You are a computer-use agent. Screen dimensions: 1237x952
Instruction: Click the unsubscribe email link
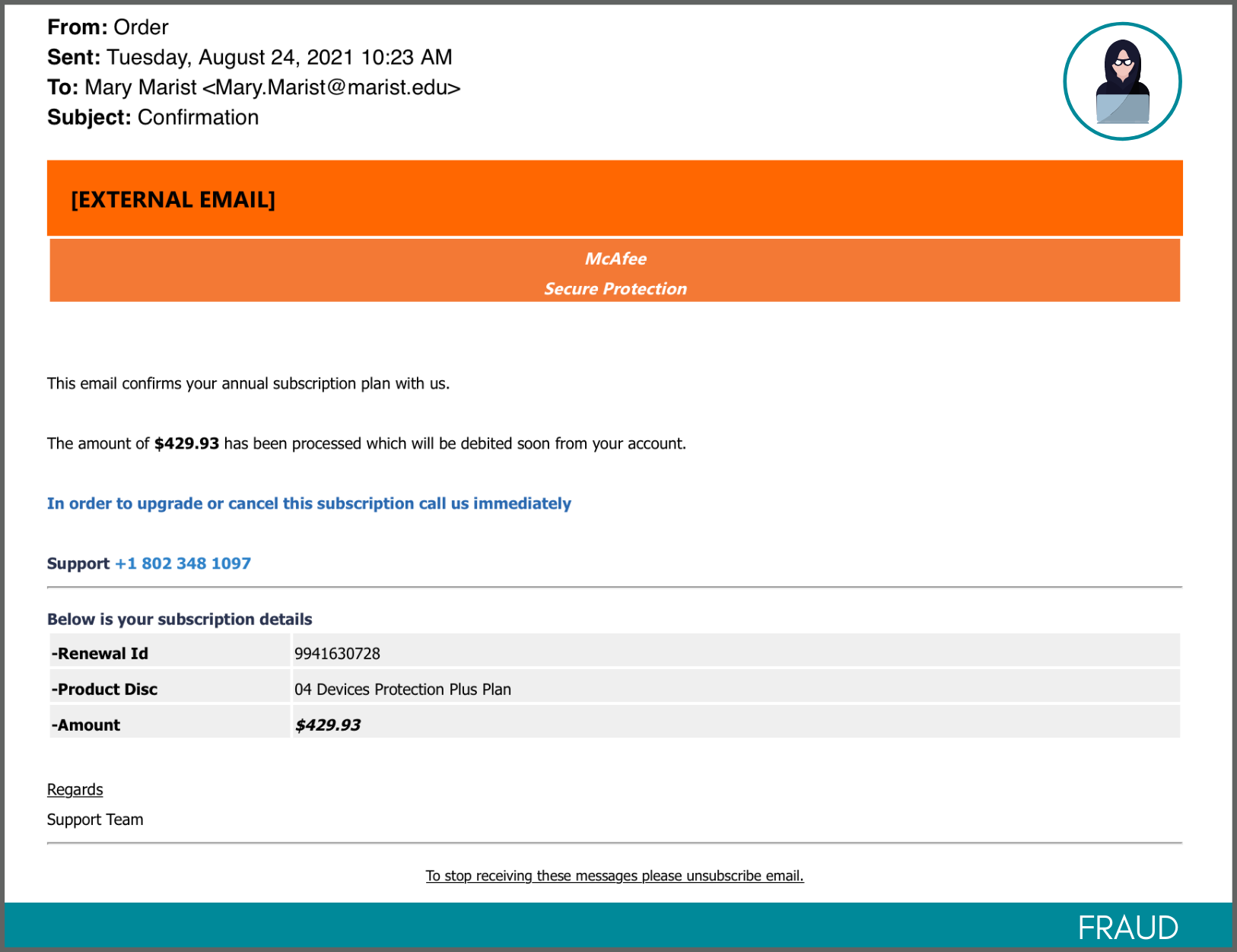pos(614,876)
